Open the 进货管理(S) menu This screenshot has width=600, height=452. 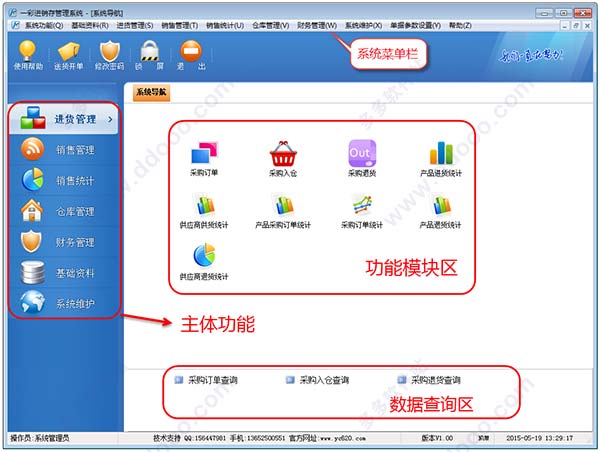[x=135, y=26]
